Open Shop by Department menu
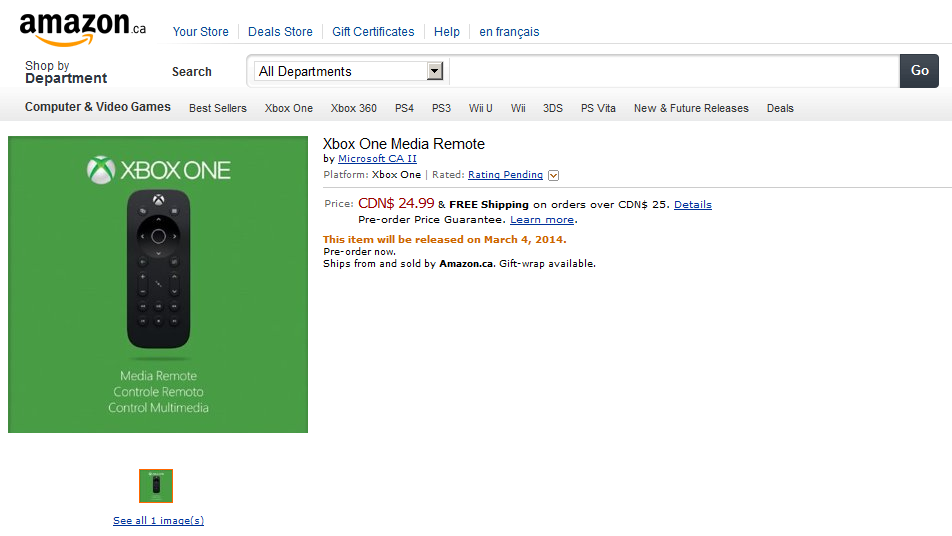This screenshot has height=536, width=952. [65, 72]
